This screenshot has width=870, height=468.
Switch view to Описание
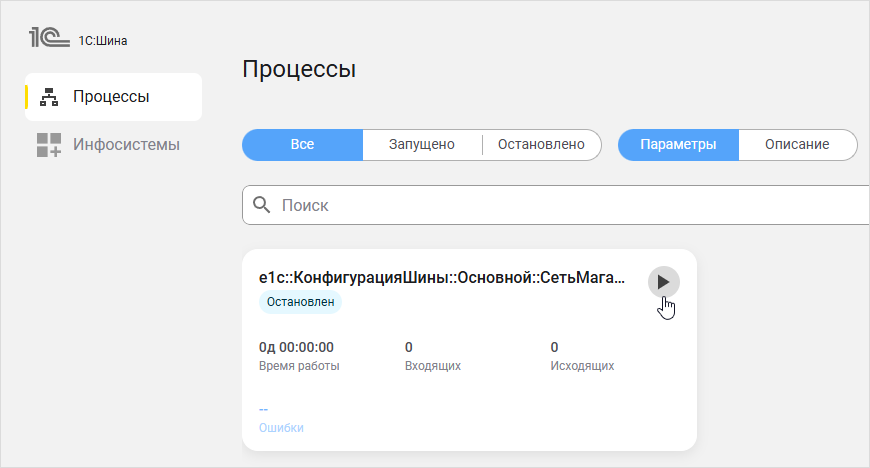point(797,144)
